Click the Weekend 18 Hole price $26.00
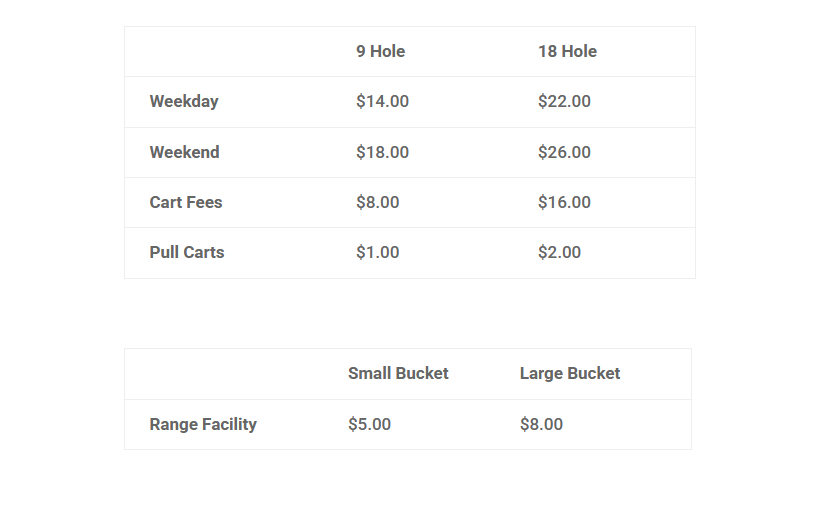This screenshot has height=525, width=832. tap(564, 153)
